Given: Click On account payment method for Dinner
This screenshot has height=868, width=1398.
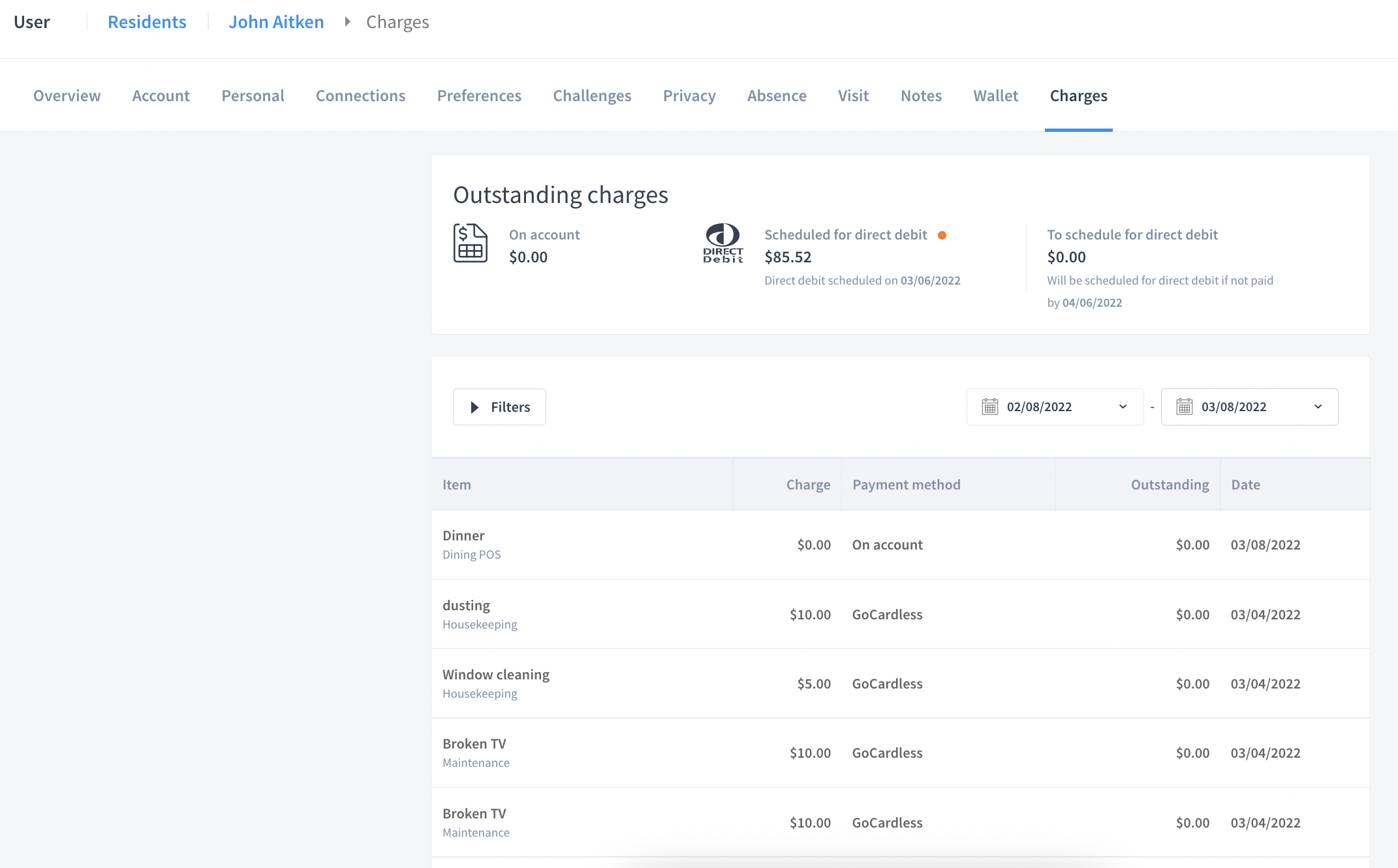Looking at the screenshot, I should click(x=888, y=544).
